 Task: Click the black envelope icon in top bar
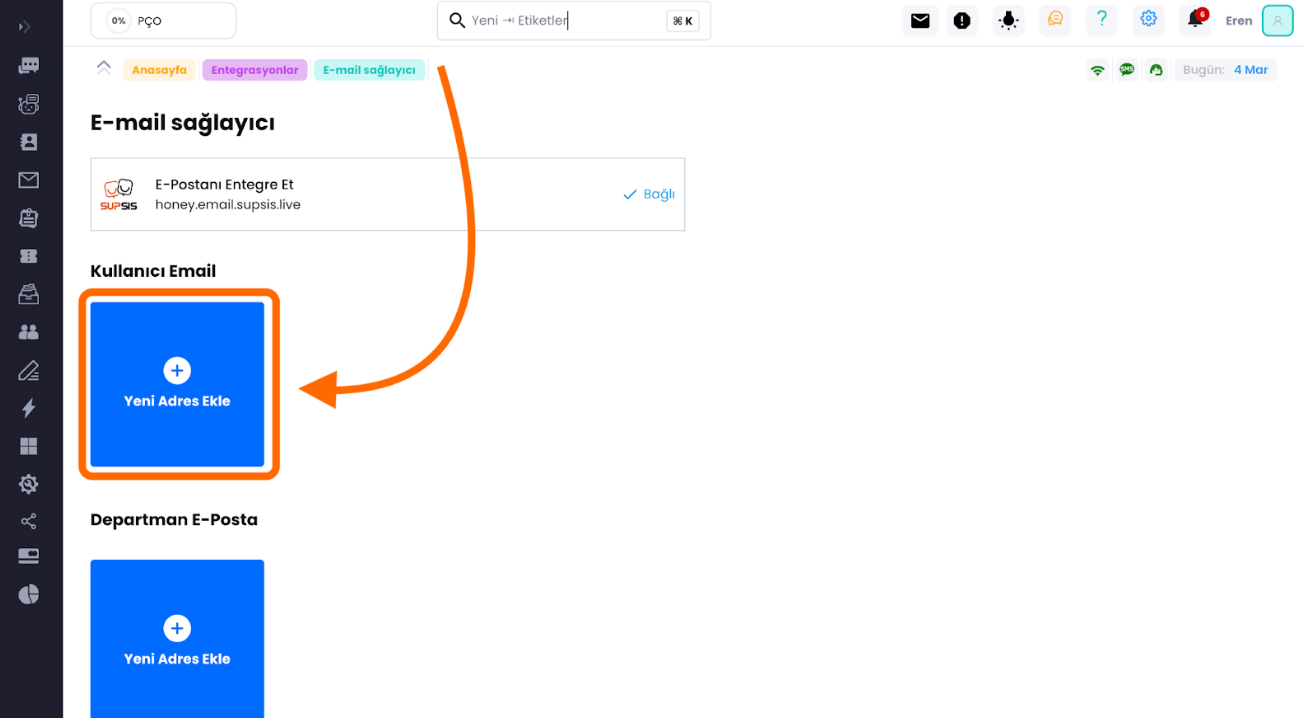coord(920,20)
